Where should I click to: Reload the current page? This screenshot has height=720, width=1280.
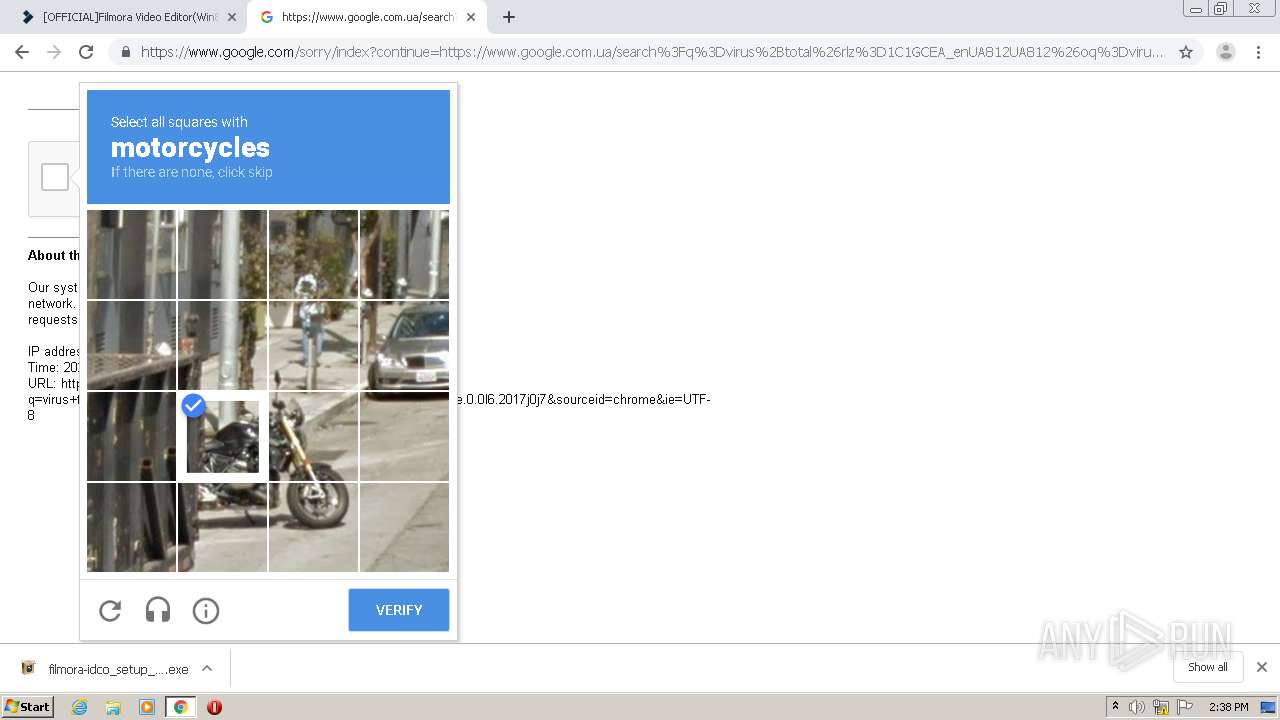tap(86, 52)
